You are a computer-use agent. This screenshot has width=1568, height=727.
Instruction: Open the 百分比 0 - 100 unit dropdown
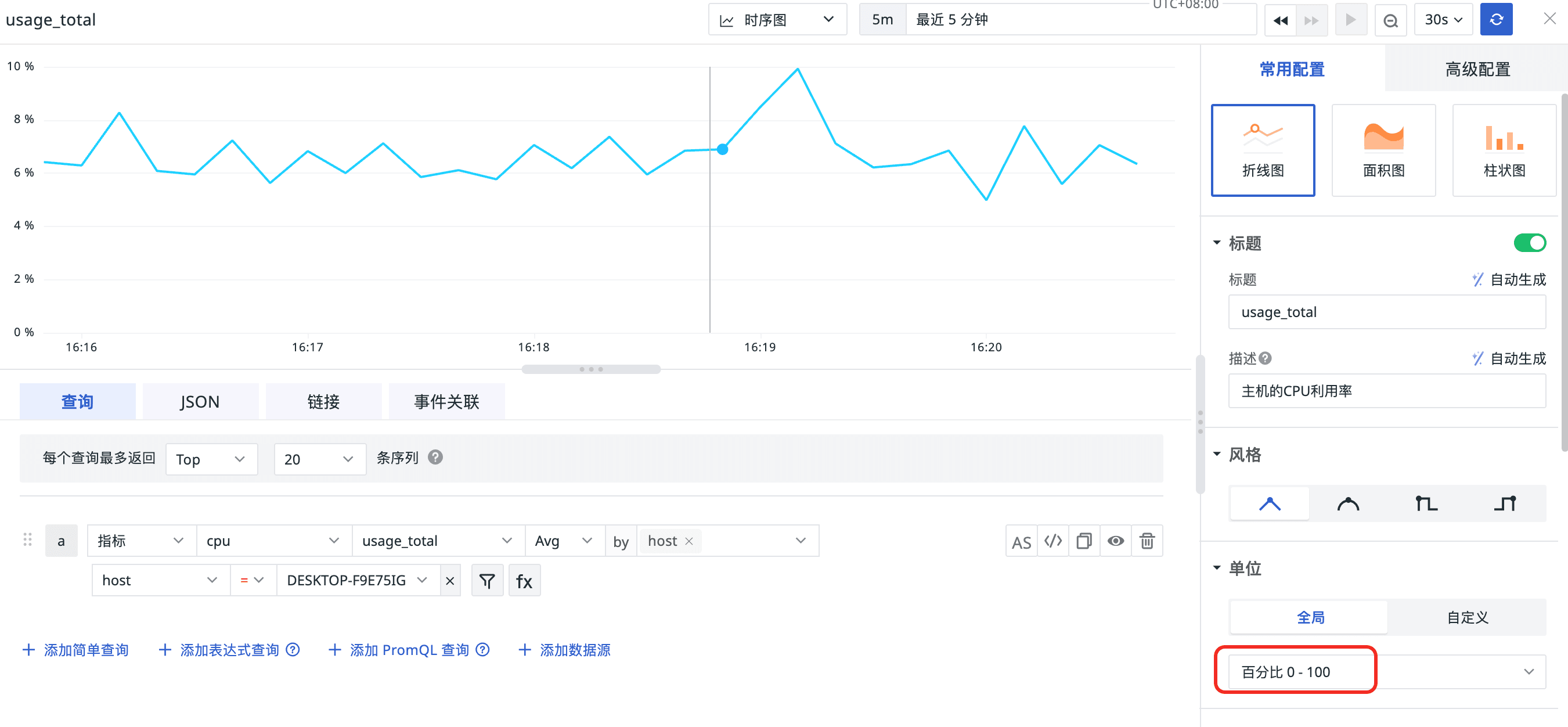1387,672
